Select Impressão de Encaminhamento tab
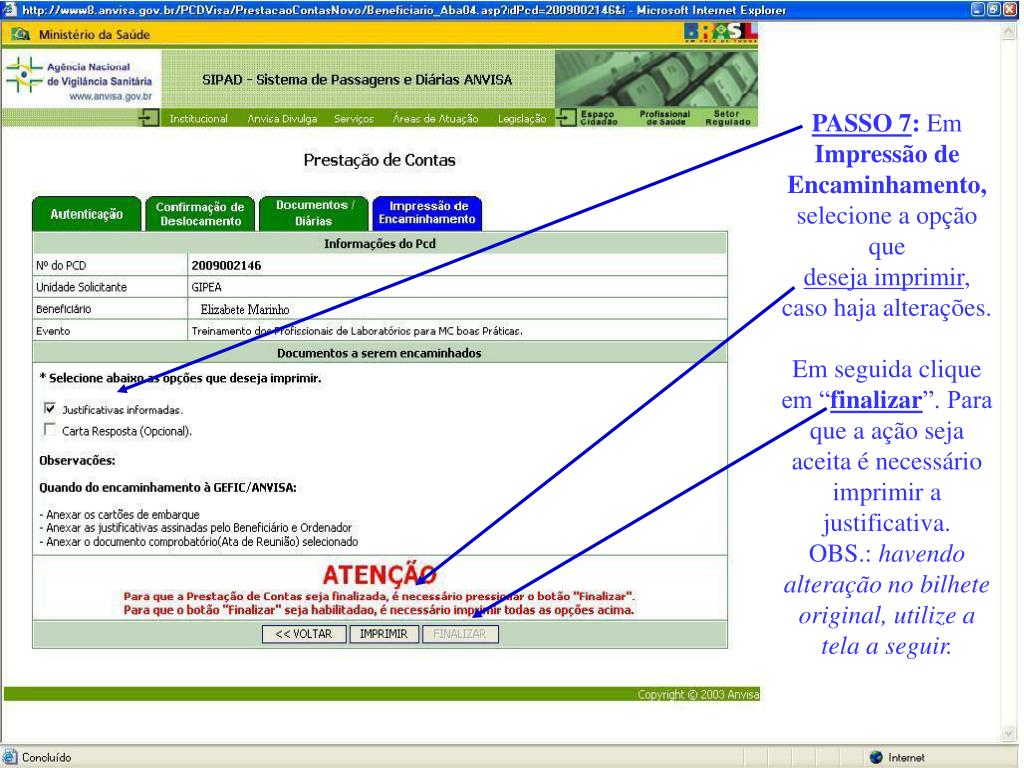Screen dimensions: 1024x768 pyautogui.click(x=427, y=212)
